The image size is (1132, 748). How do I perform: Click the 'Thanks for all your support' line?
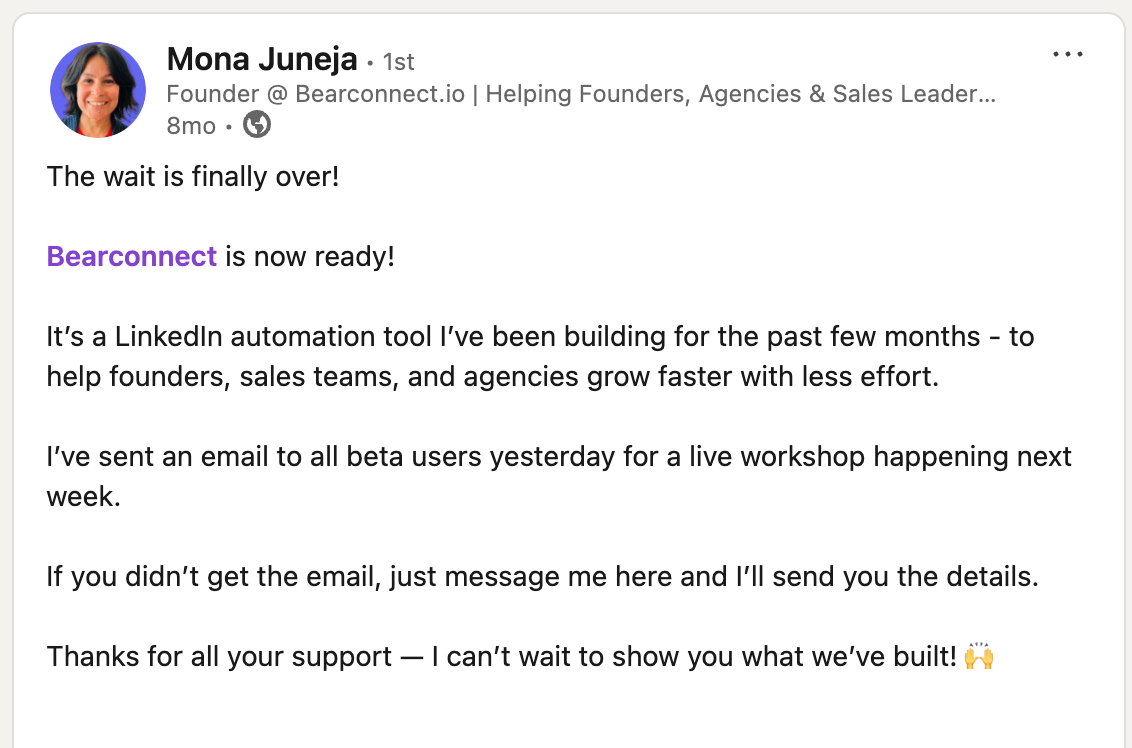click(500, 657)
